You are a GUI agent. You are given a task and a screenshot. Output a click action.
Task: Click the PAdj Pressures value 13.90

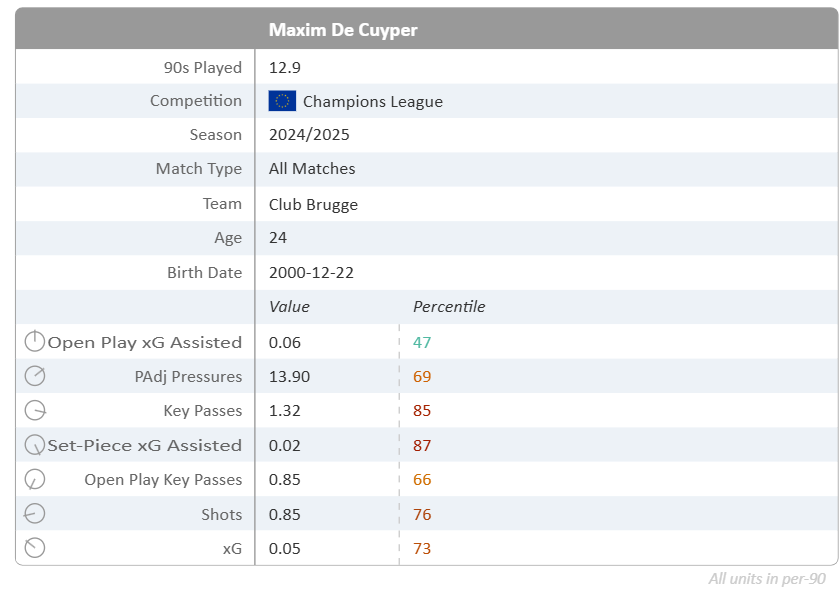click(x=288, y=376)
